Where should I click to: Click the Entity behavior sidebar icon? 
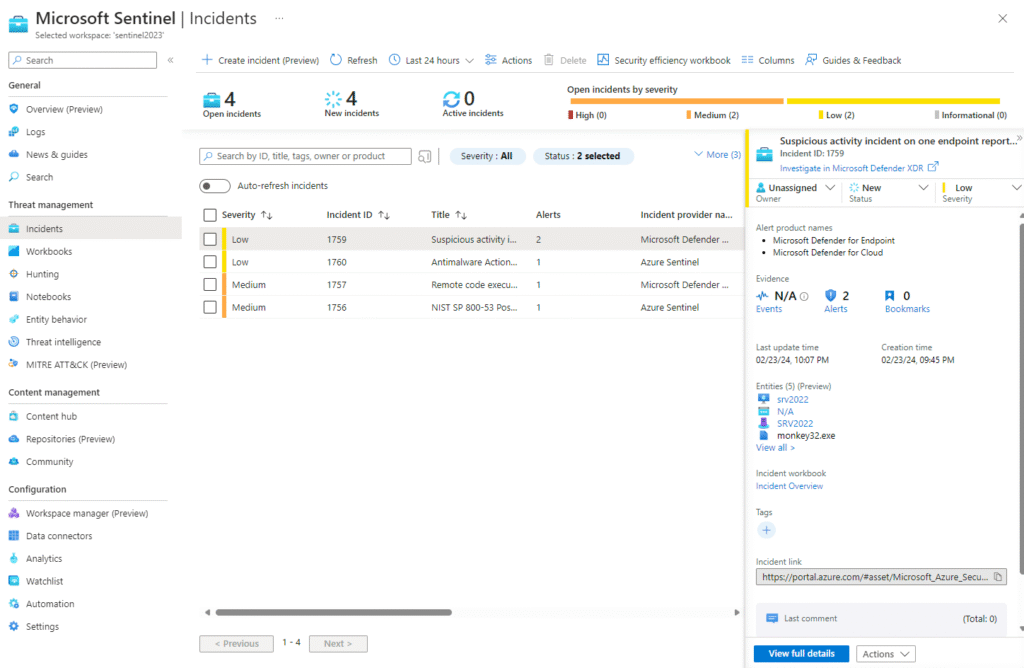pyautogui.click(x=14, y=319)
